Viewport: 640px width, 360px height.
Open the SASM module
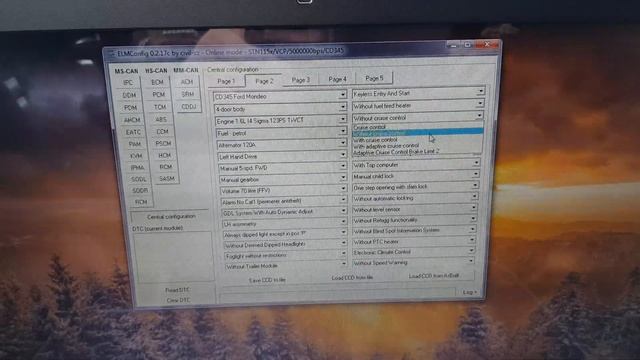[x=167, y=179]
